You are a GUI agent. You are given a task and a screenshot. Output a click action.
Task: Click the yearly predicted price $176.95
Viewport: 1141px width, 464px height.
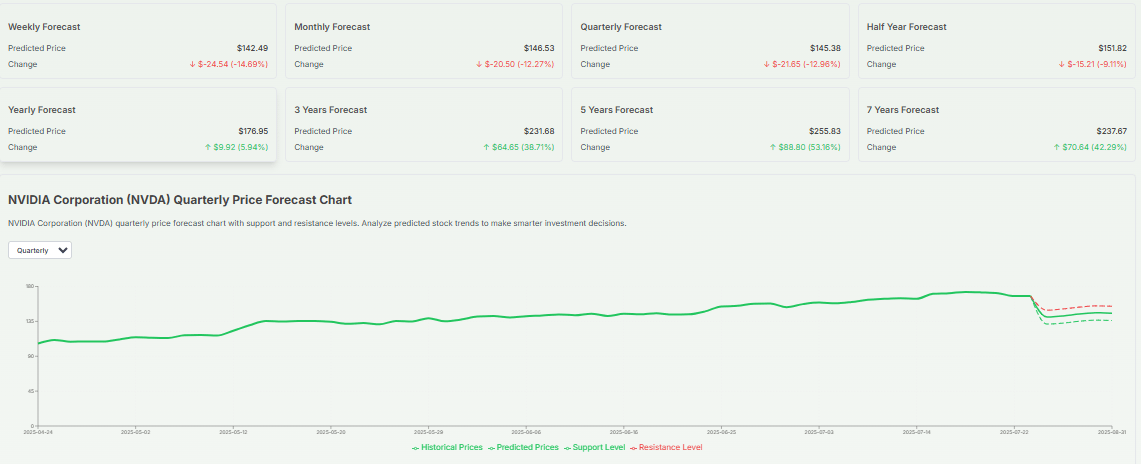[253, 132]
